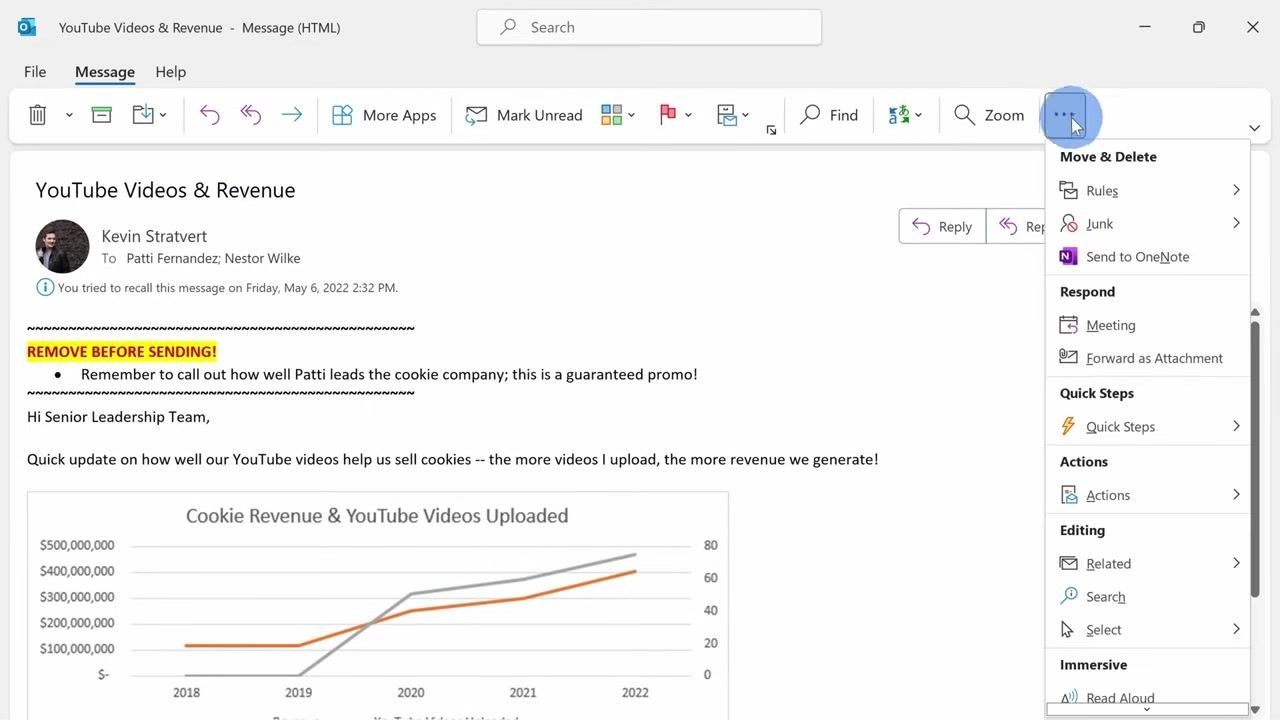Mark the message as Unread

pos(523,115)
